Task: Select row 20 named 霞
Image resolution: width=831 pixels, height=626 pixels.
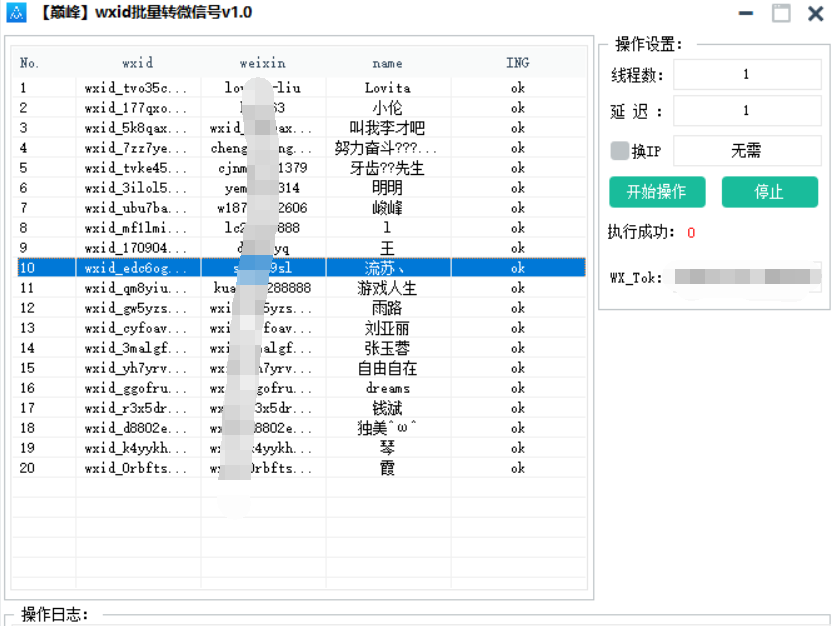Action: (x=387, y=468)
